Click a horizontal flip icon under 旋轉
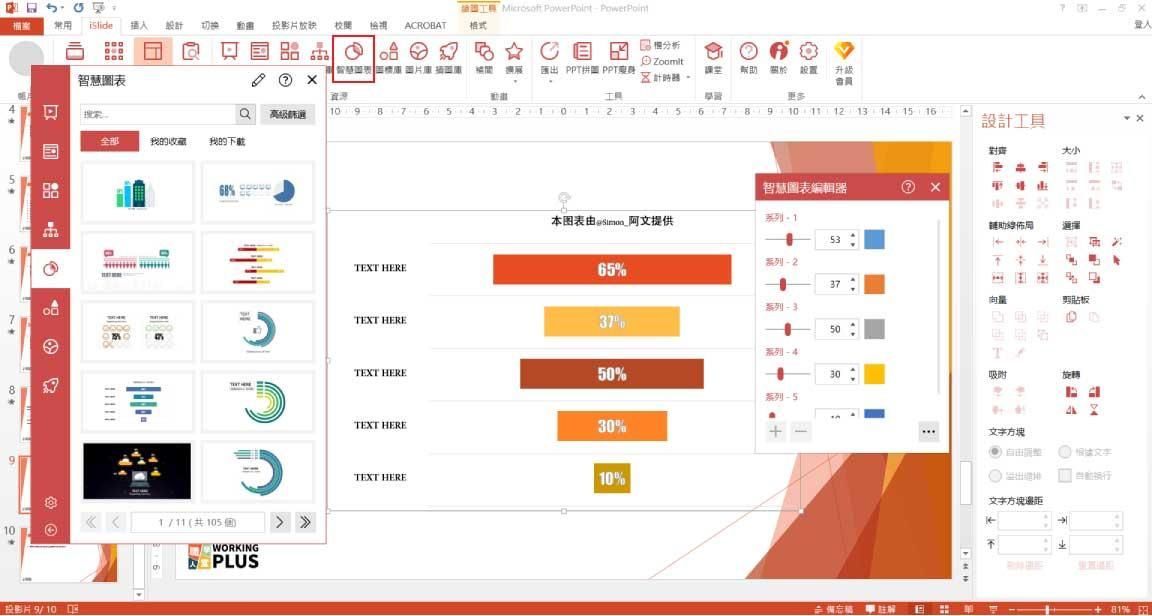The width and height of the screenshot is (1152, 616). pyautogui.click(x=1071, y=410)
